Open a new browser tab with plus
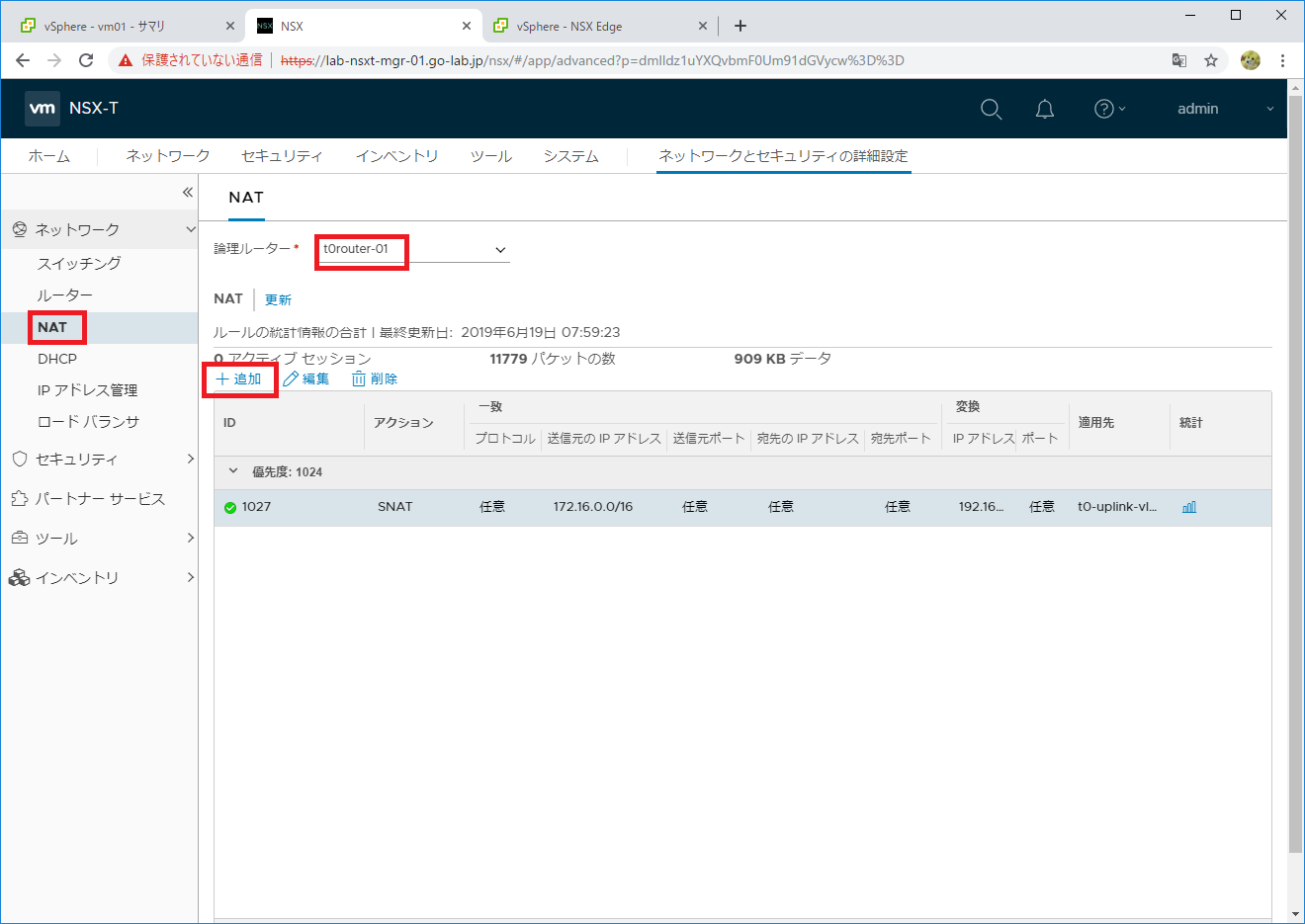1305x924 pixels. 740,26
